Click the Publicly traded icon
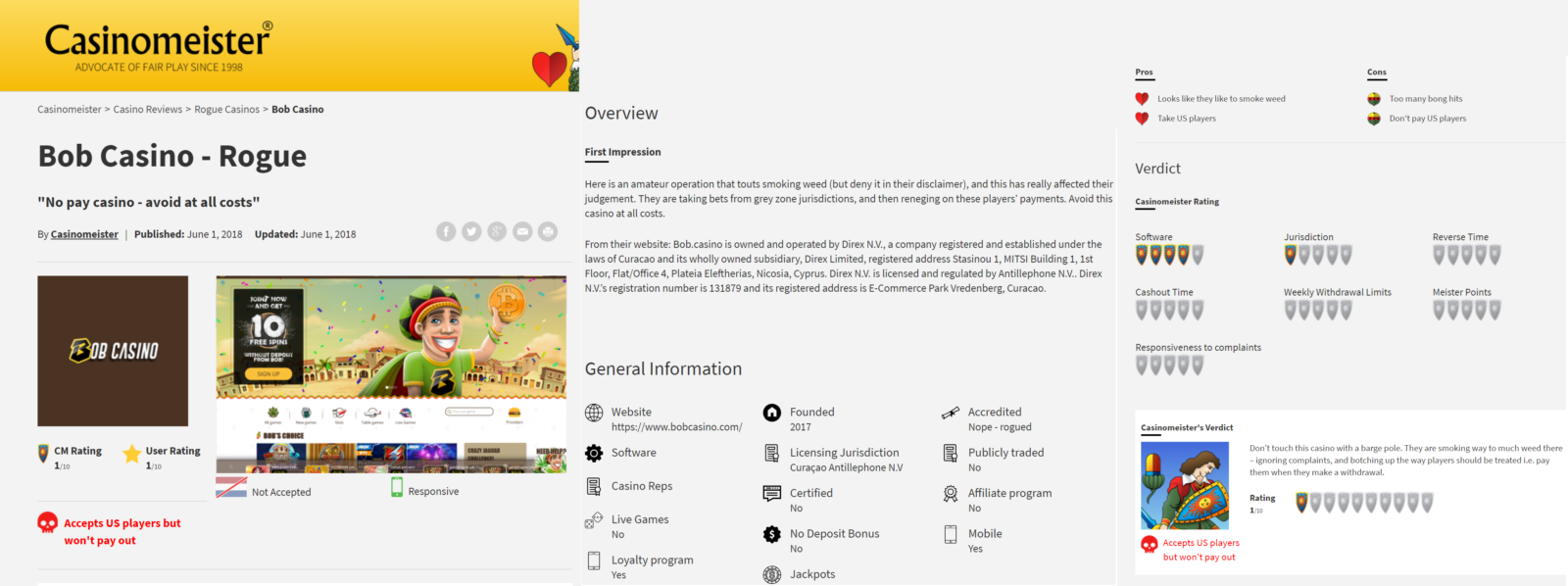 tap(951, 453)
